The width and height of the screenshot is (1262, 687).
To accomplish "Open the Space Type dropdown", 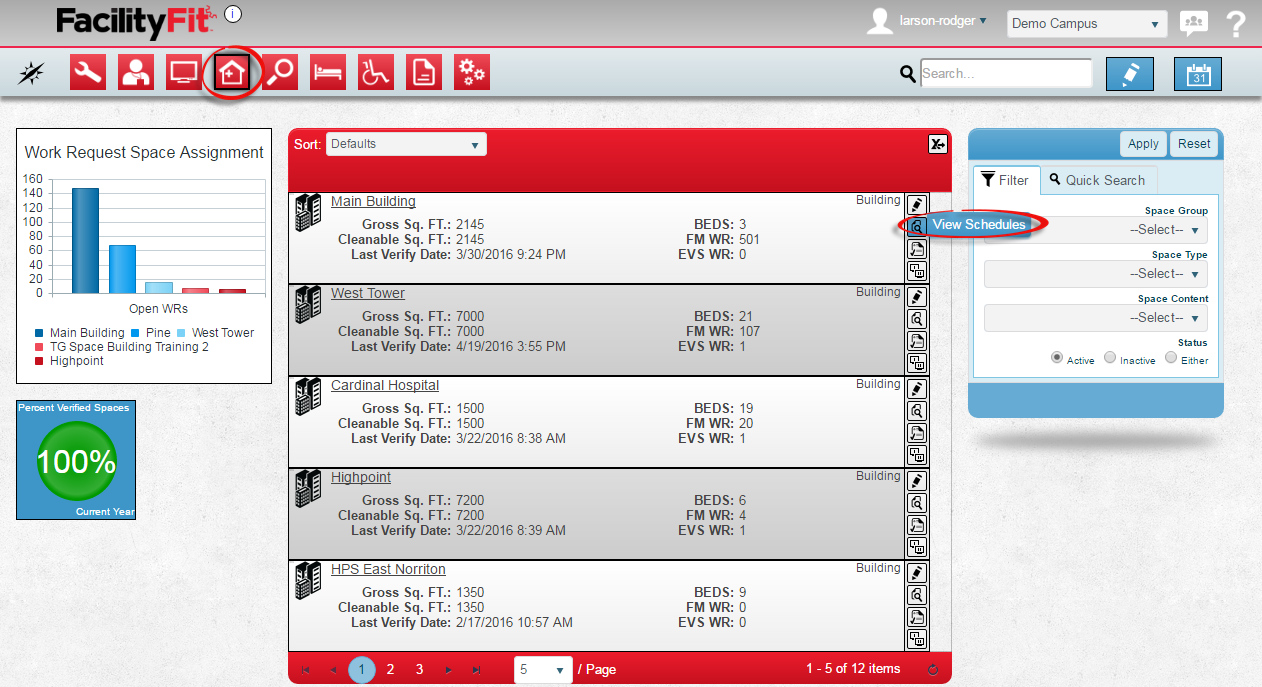I will pyautogui.click(x=1095, y=274).
